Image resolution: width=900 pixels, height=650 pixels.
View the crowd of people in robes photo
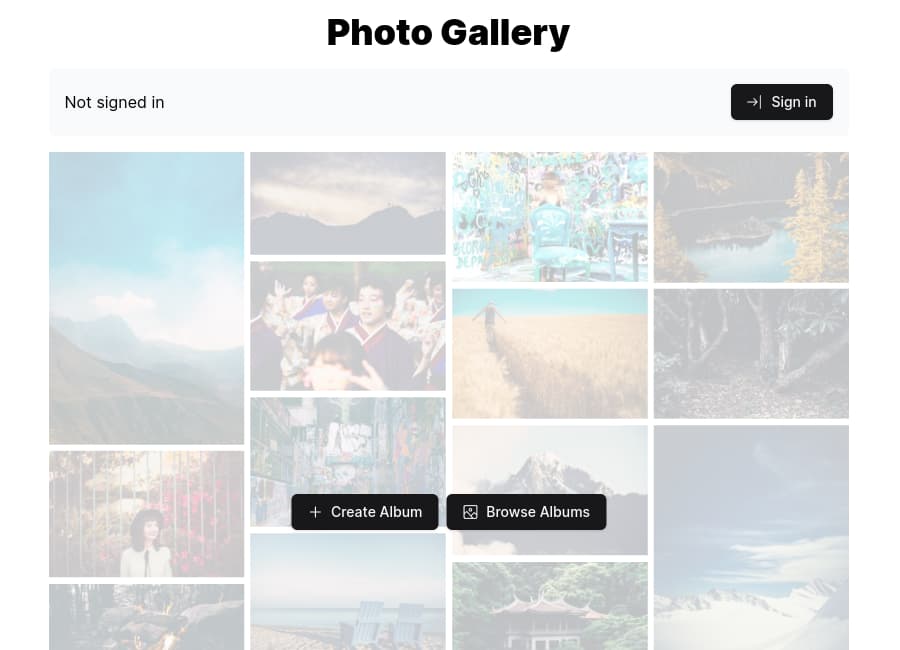click(x=348, y=326)
